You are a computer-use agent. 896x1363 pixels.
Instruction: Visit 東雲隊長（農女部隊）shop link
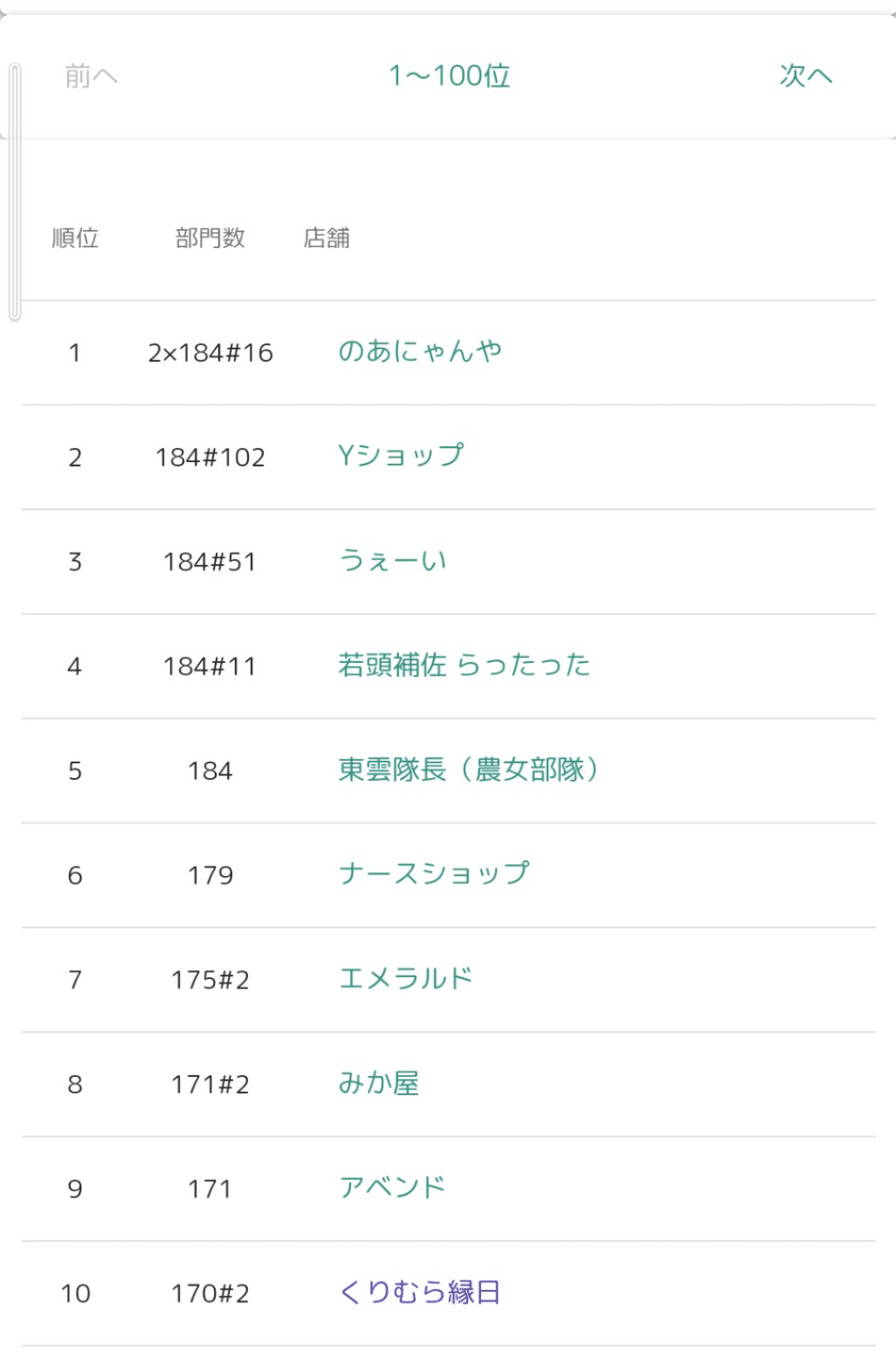pos(469,770)
